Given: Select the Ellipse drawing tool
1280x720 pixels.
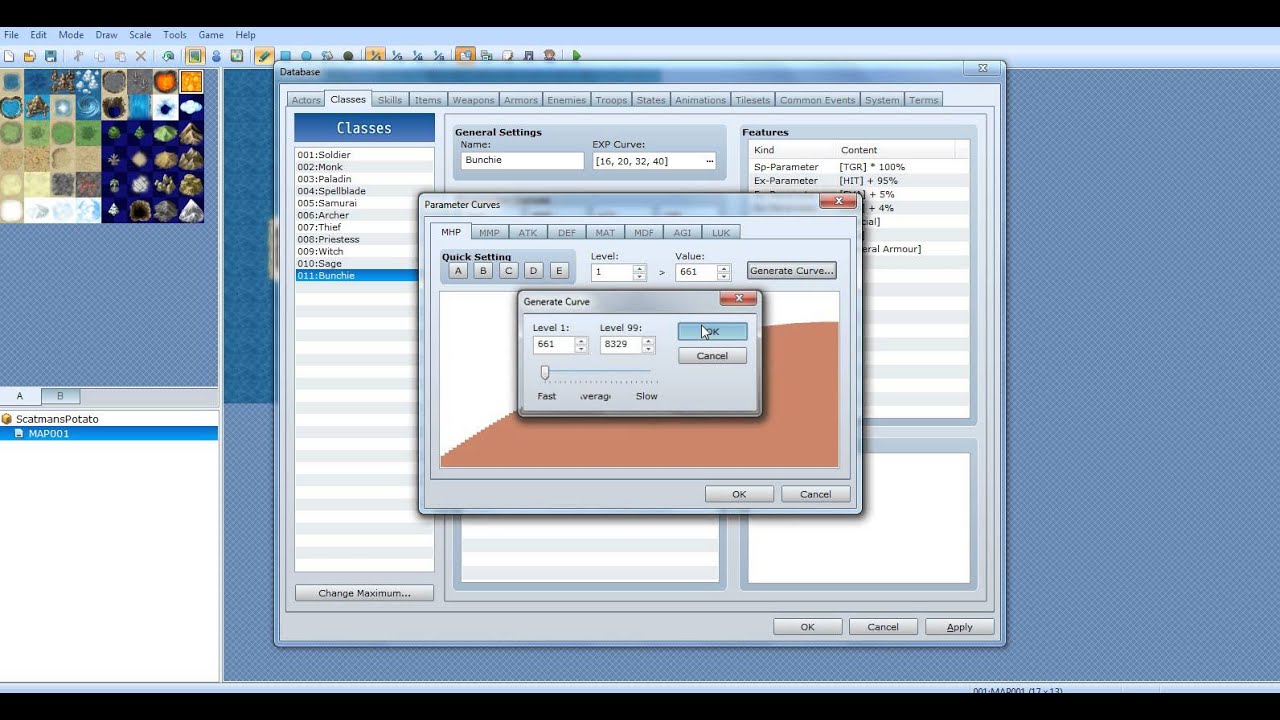Looking at the screenshot, I should coord(306,56).
